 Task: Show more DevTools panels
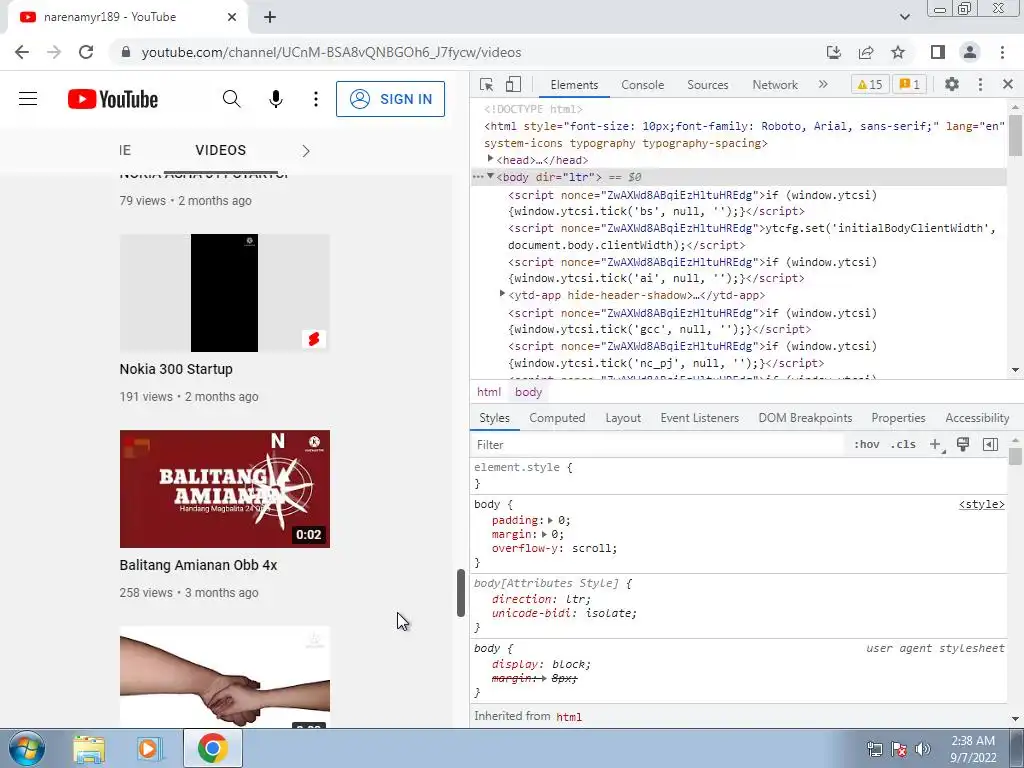click(x=824, y=84)
